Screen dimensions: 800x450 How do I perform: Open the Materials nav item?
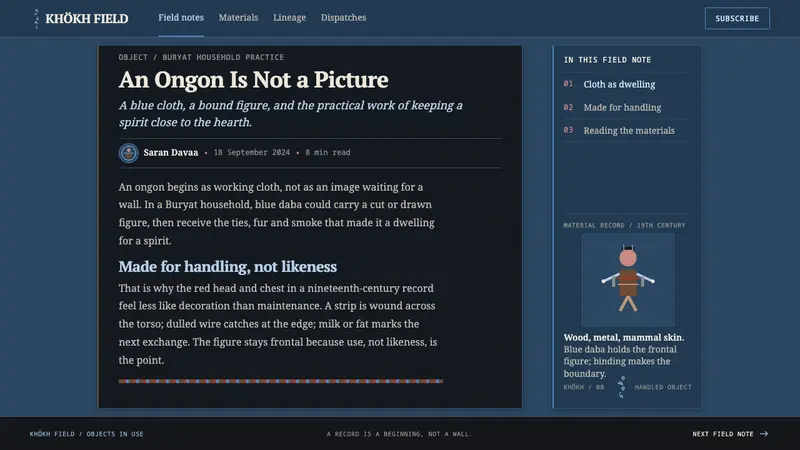point(238,18)
